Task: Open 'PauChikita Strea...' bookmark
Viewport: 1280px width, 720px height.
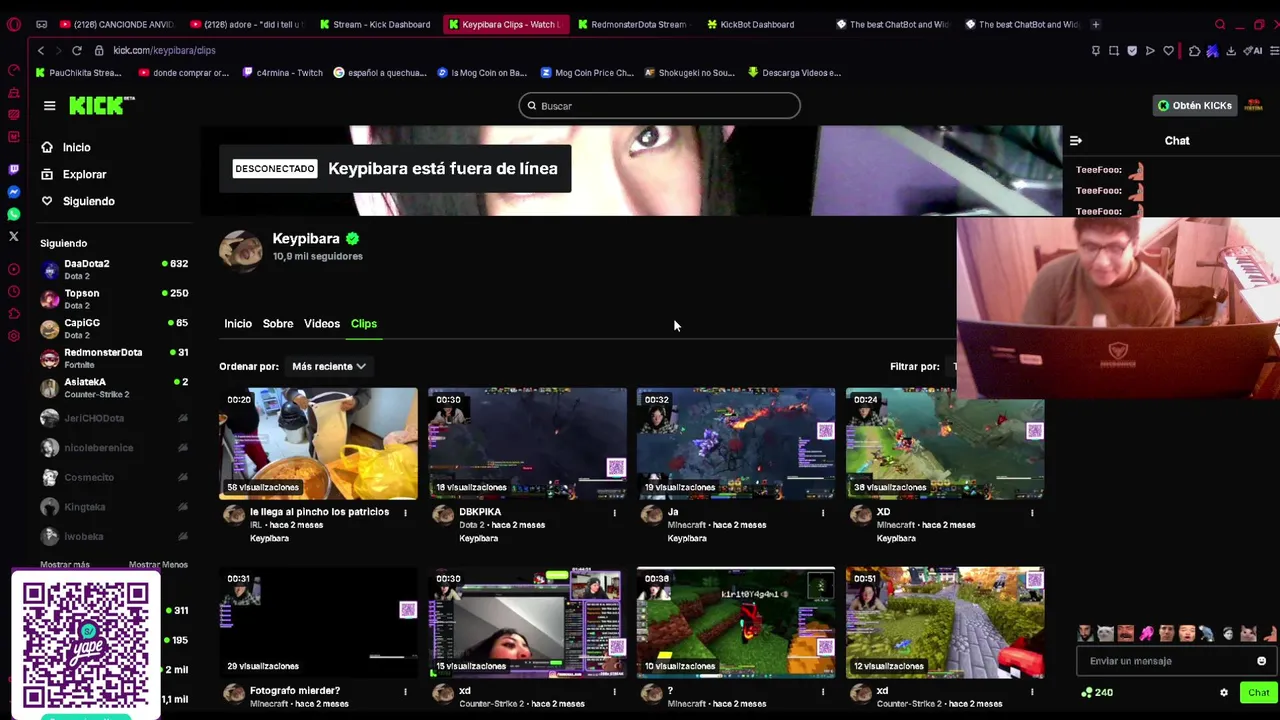Action: tap(78, 73)
